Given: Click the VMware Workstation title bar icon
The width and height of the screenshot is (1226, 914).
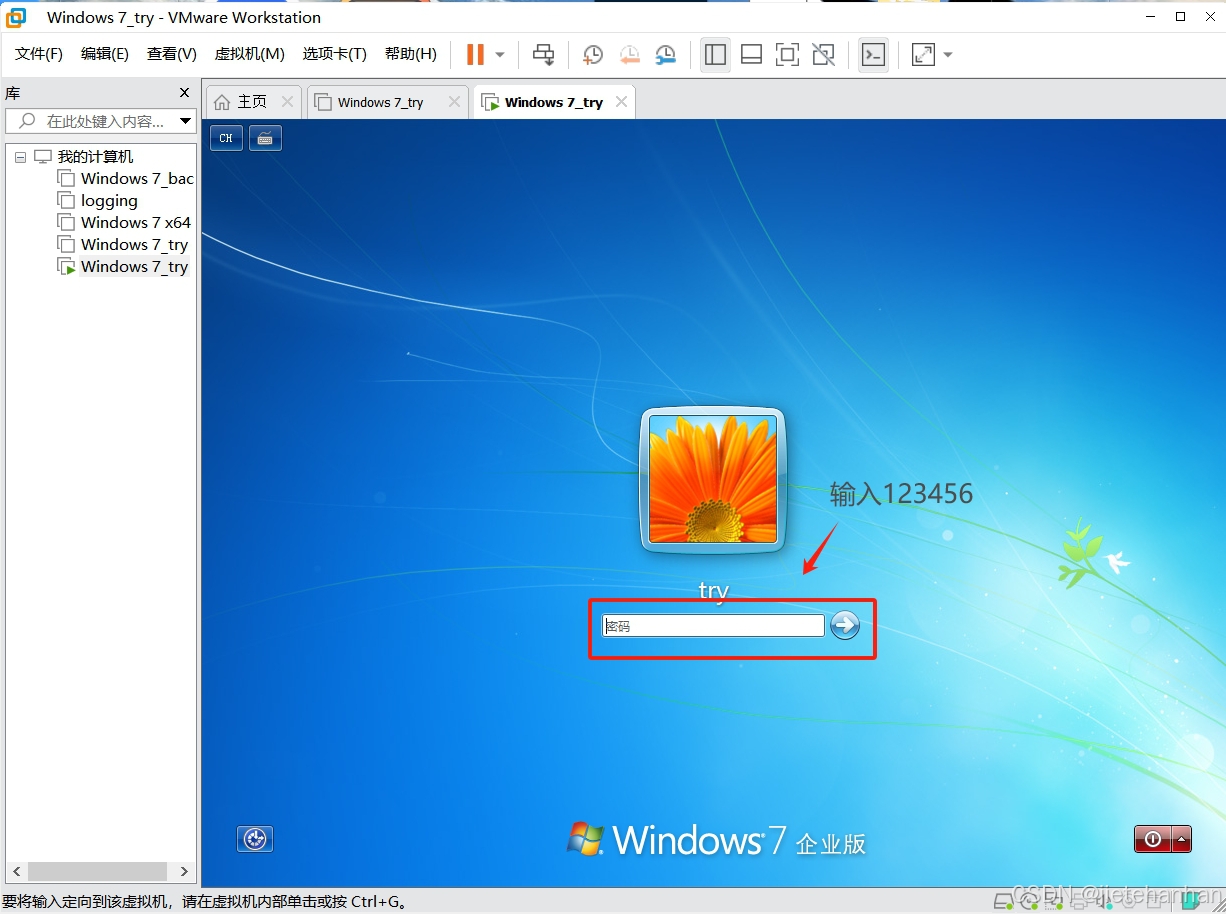Looking at the screenshot, I should coord(16,17).
